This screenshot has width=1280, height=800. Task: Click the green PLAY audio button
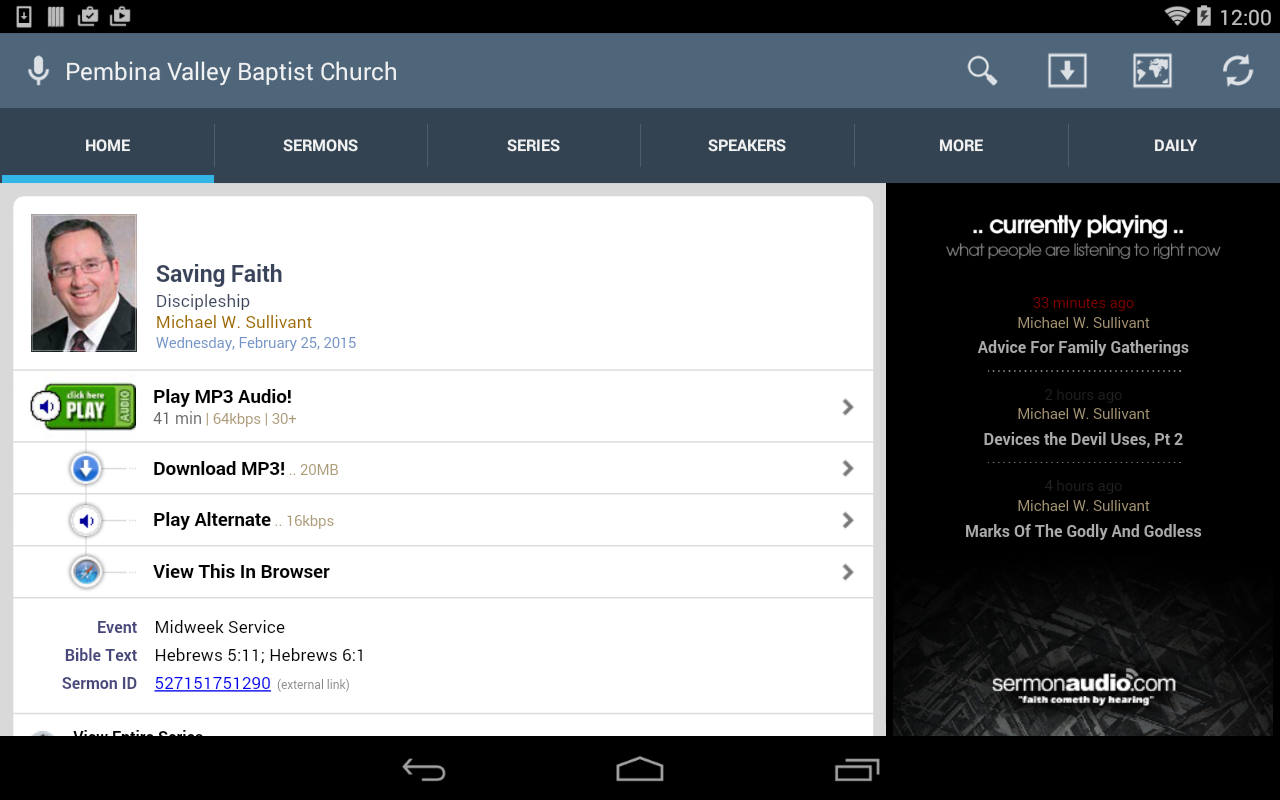point(84,406)
